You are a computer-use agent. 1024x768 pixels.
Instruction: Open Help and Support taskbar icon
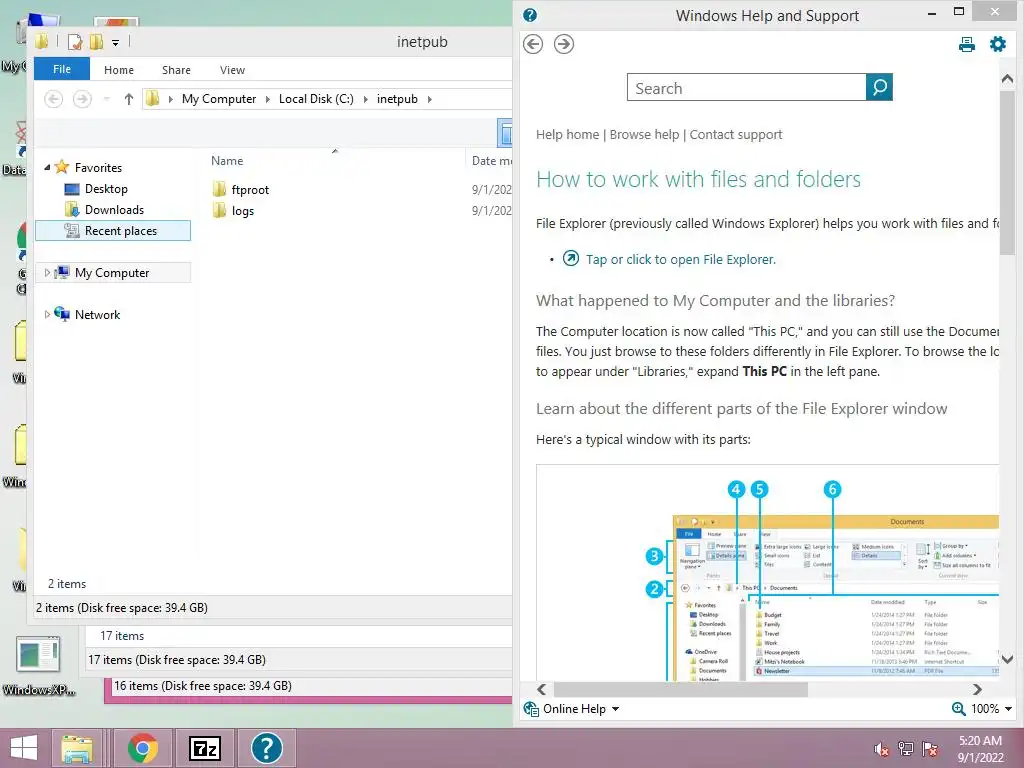266,748
